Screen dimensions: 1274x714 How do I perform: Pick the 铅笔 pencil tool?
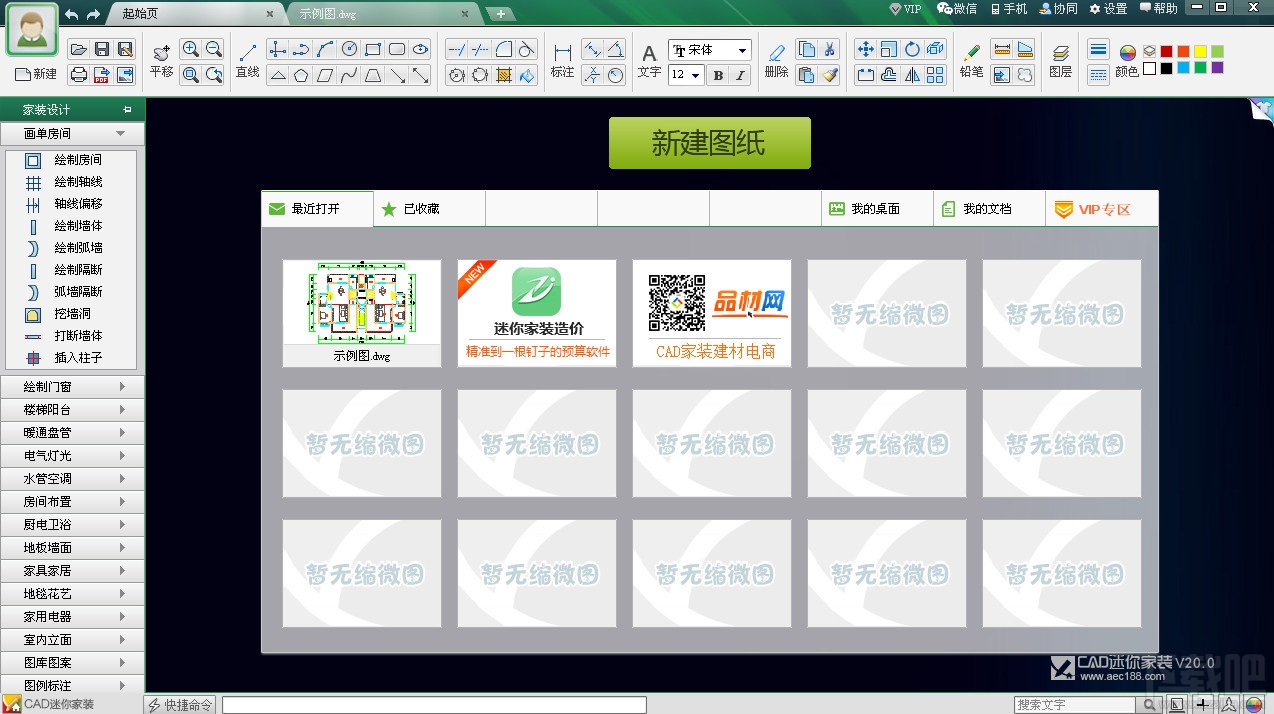click(971, 60)
